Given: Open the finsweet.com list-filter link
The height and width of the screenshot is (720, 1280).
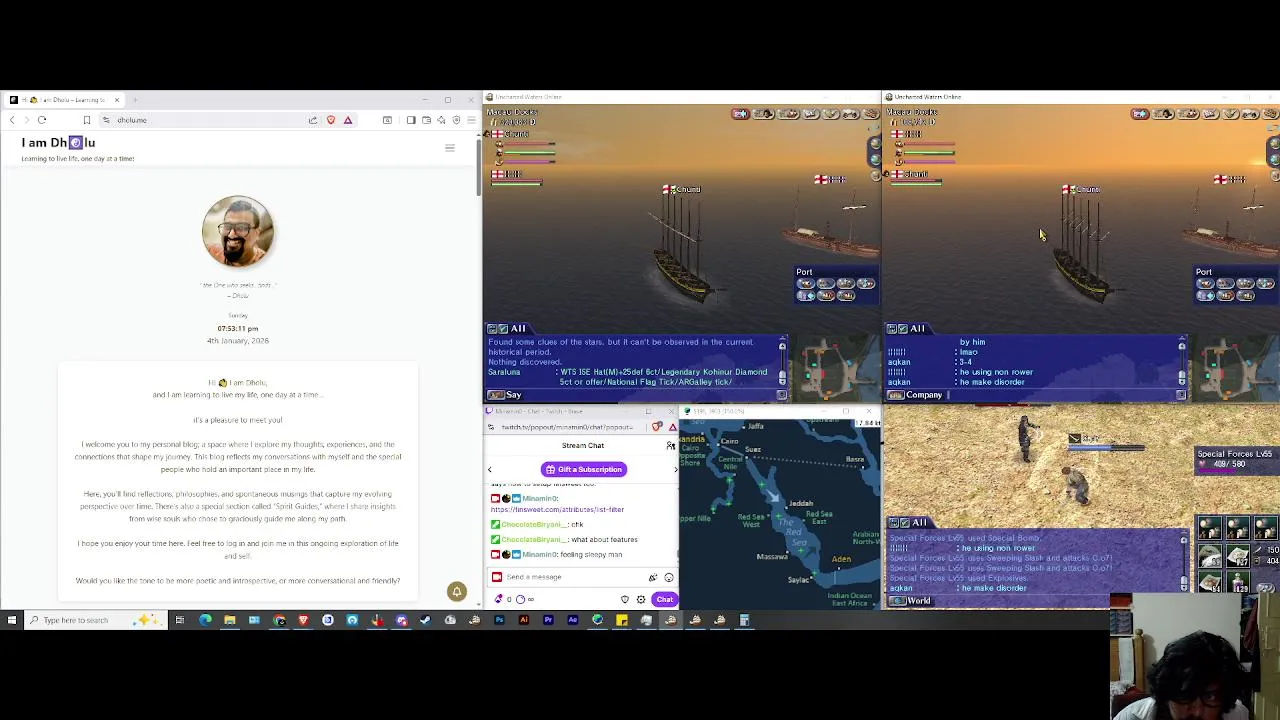Looking at the screenshot, I should 557,509.
